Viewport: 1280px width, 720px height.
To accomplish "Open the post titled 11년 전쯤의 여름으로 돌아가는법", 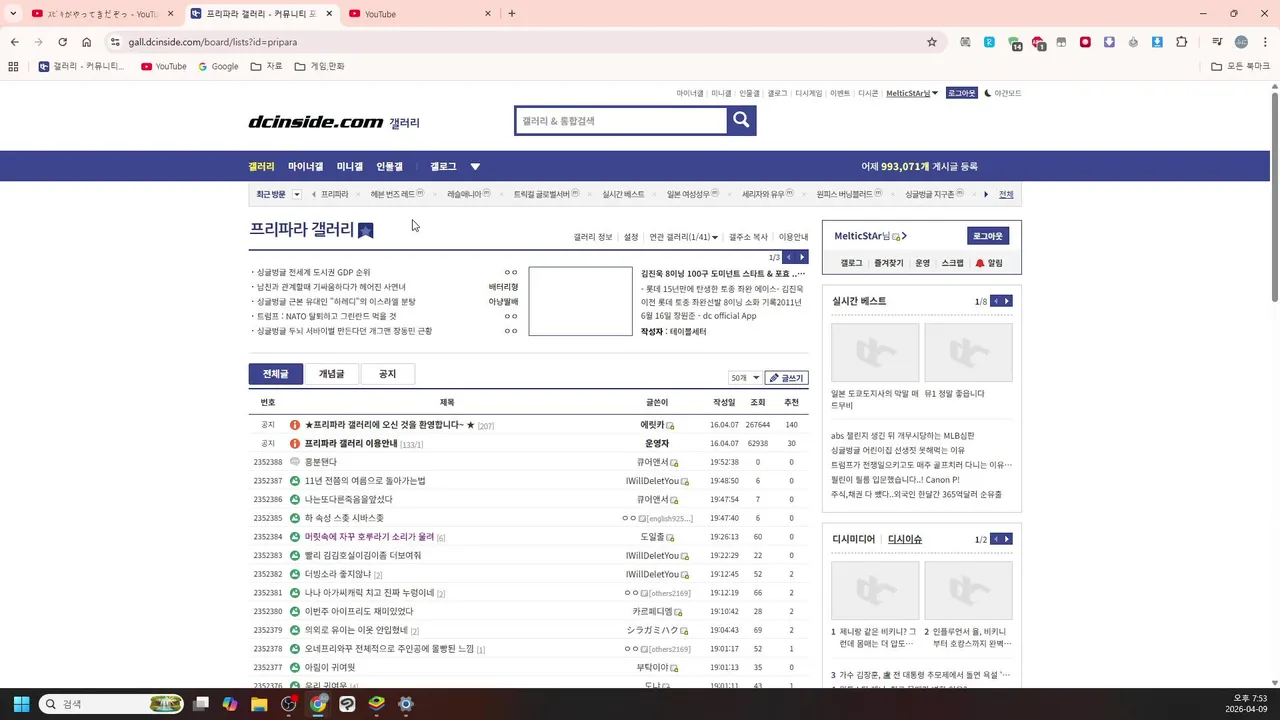I will [x=365, y=481].
